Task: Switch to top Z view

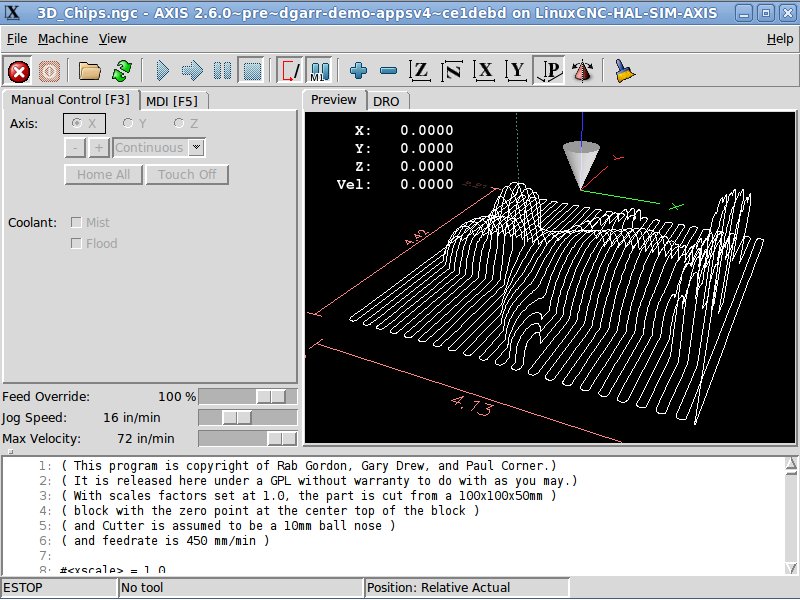Action: [421, 71]
